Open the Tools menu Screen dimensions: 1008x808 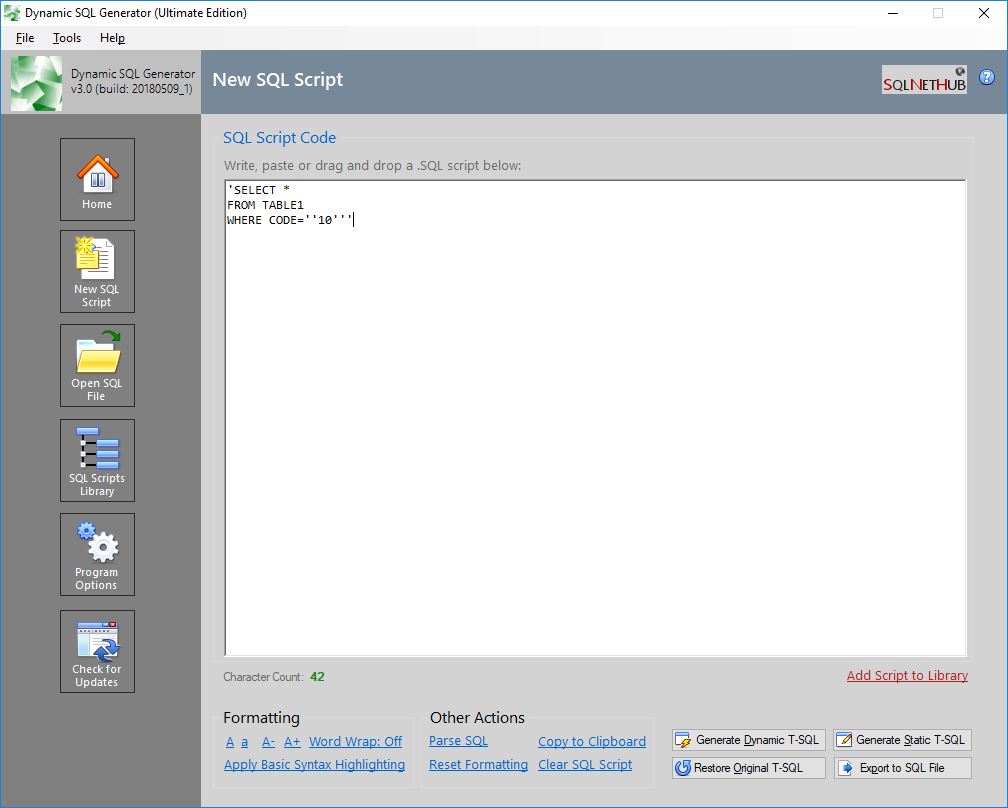67,38
